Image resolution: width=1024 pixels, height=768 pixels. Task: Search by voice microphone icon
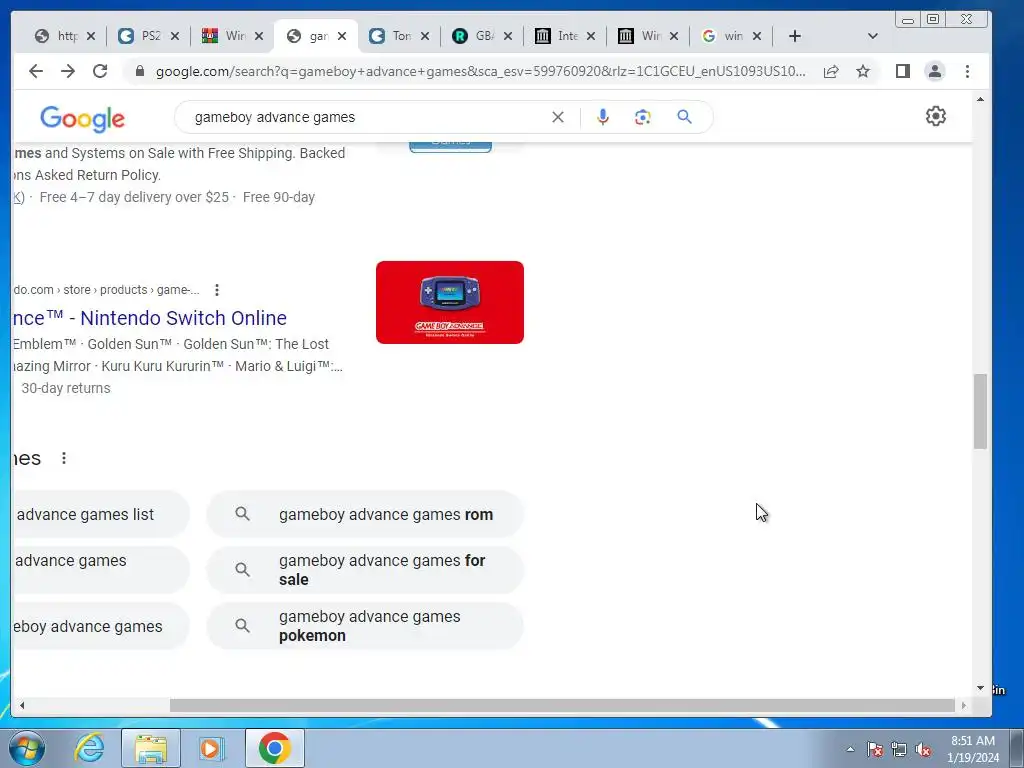(603, 117)
